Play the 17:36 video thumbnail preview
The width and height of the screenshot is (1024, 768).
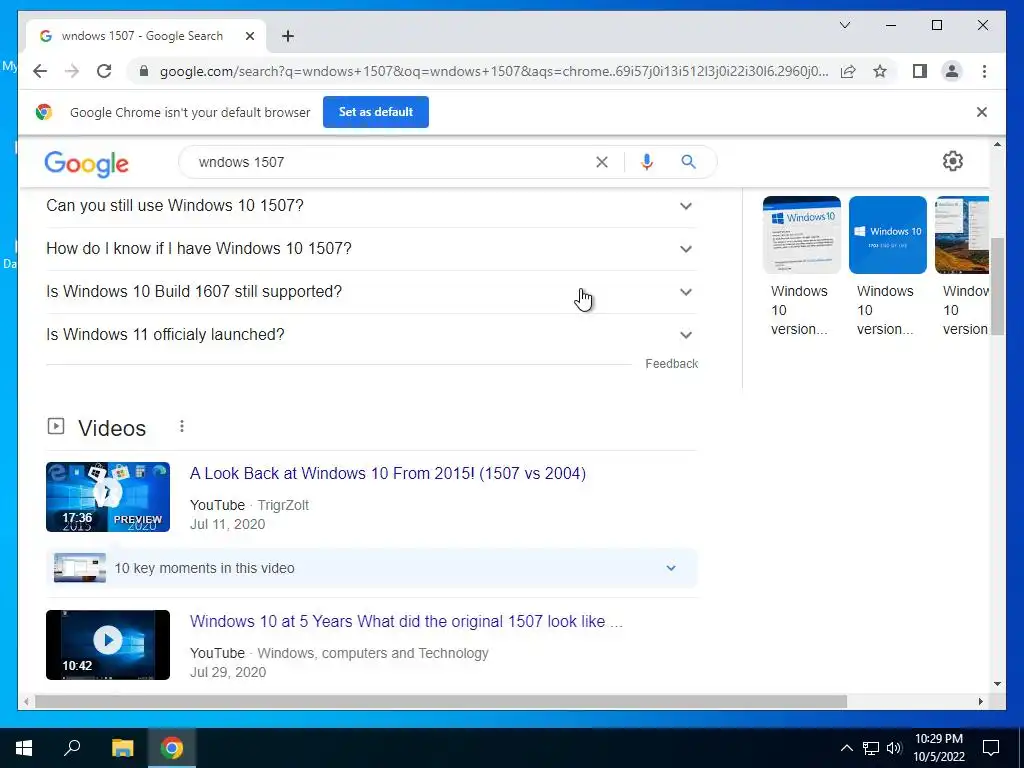[x=108, y=497]
